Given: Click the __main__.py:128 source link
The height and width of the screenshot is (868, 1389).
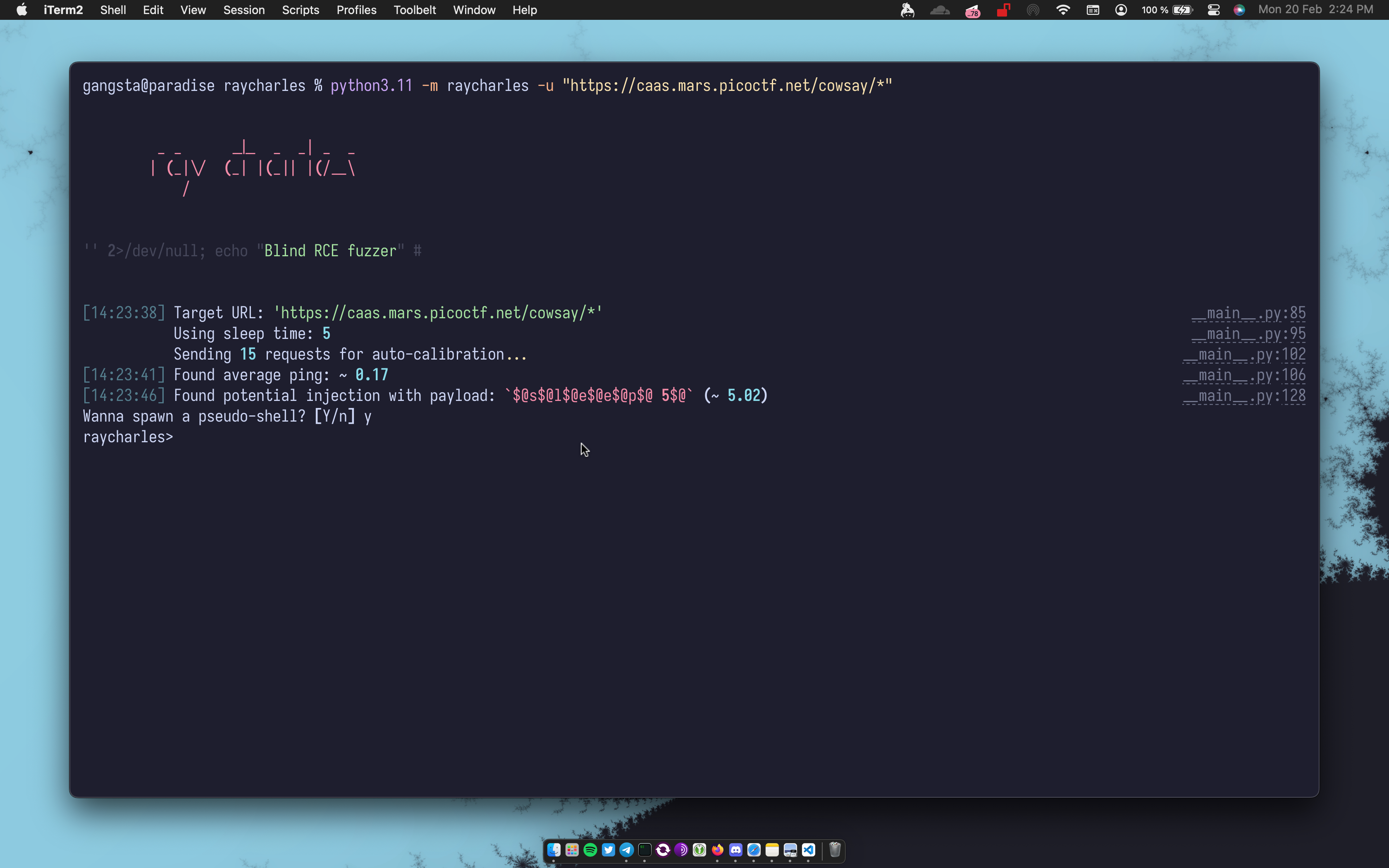Looking at the screenshot, I should coord(1244,396).
